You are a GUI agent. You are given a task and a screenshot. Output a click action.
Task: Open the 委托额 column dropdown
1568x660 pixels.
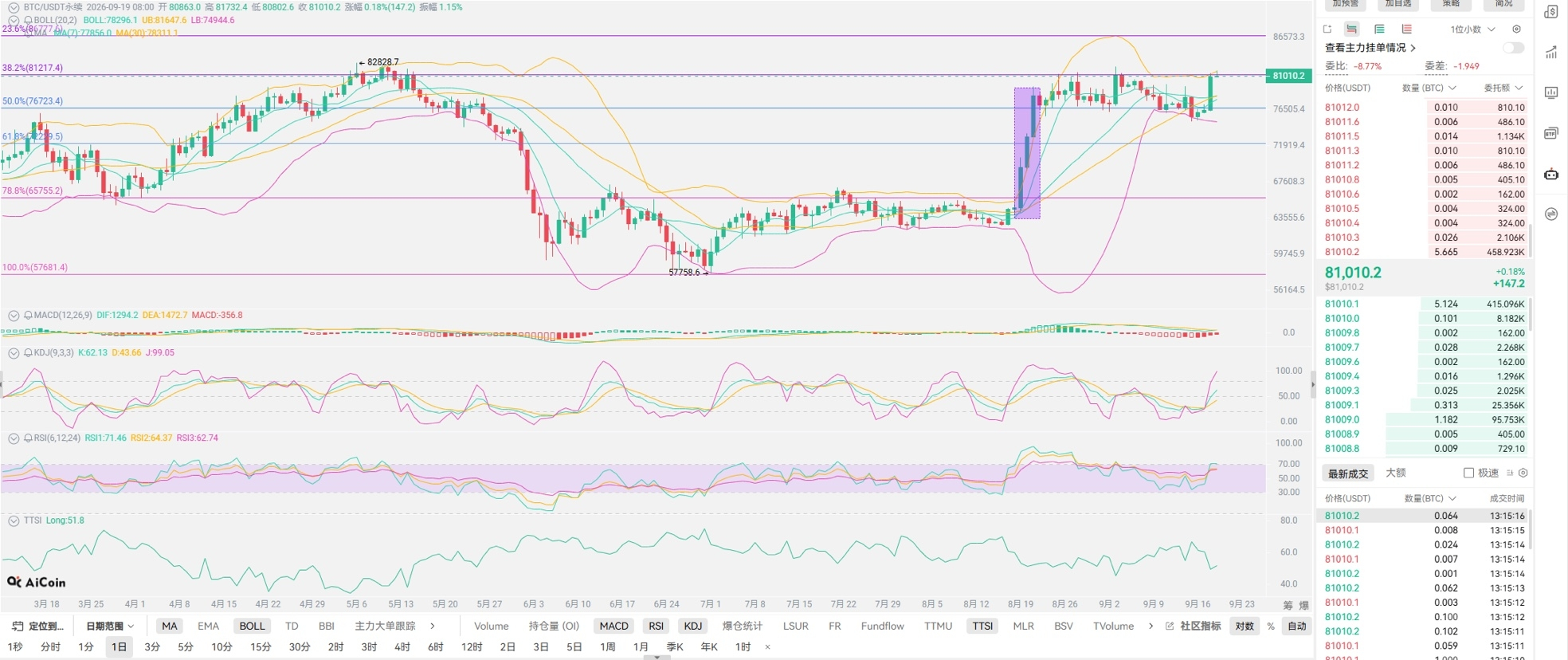click(x=1503, y=88)
